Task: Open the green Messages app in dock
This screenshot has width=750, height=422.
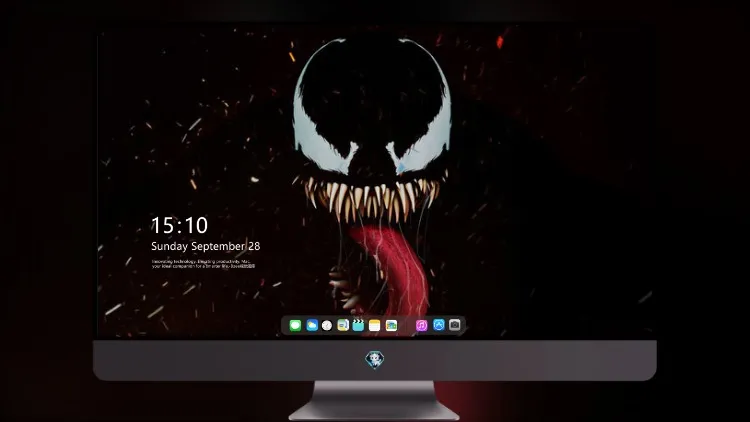Action: [295, 325]
